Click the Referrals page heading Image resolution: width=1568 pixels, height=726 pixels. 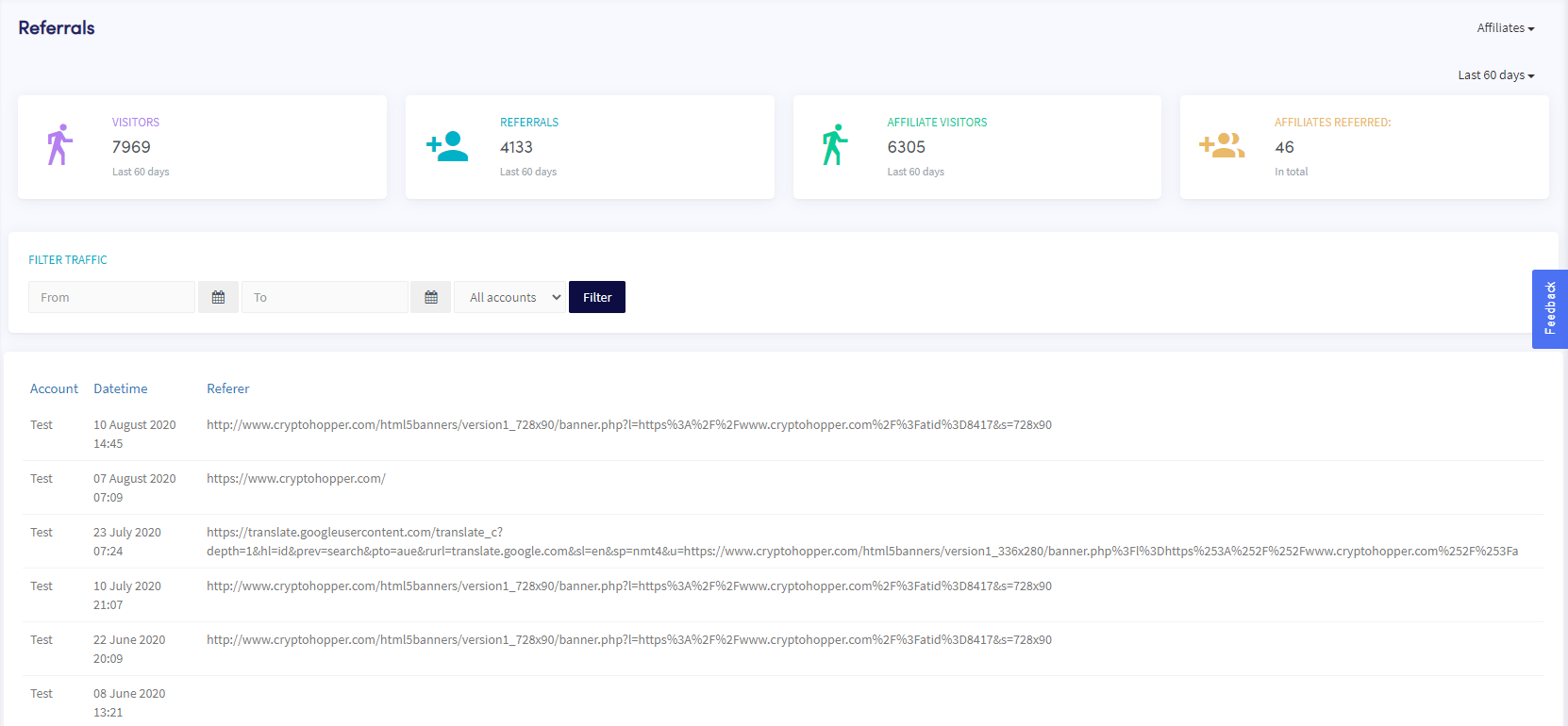pos(57,28)
